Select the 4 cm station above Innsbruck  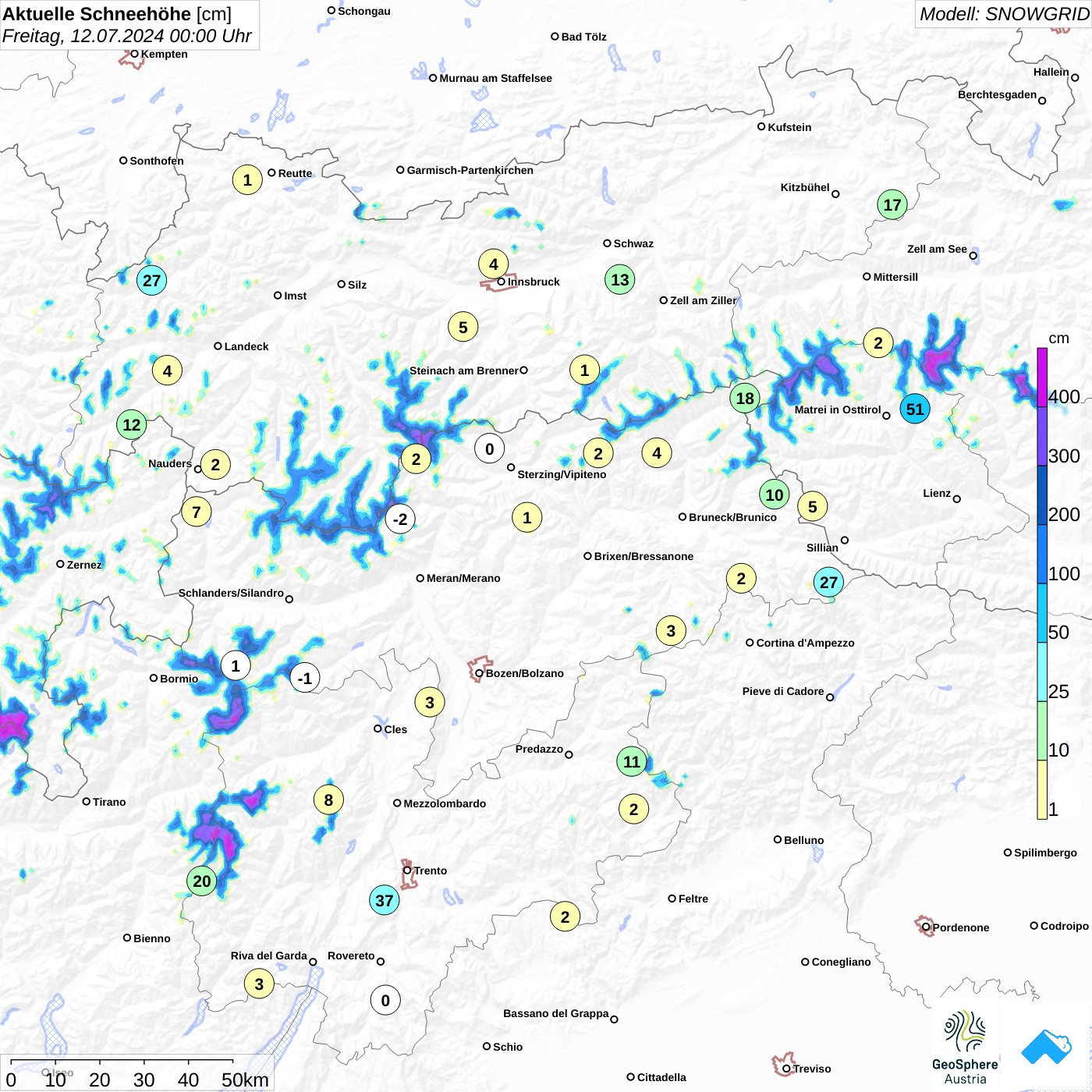click(x=494, y=264)
